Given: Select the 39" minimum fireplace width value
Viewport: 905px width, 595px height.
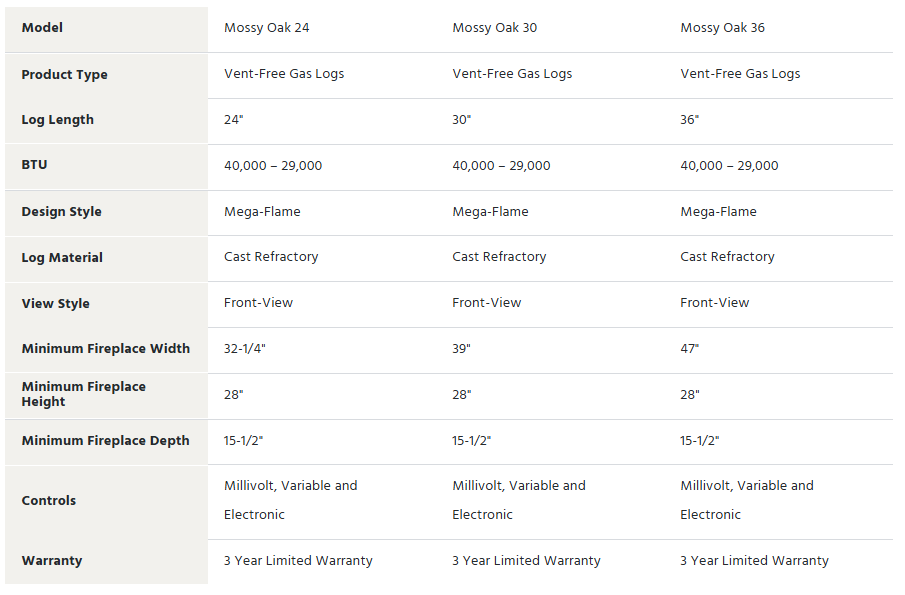Looking at the screenshot, I should (461, 349).
